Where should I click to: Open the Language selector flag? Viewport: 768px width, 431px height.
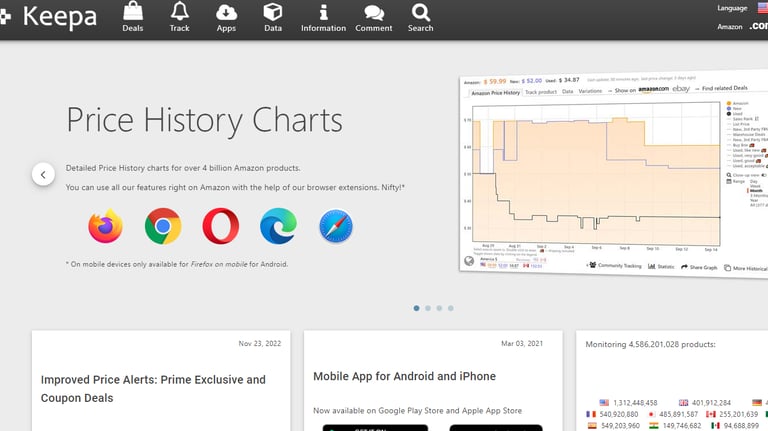coord(763,8)
